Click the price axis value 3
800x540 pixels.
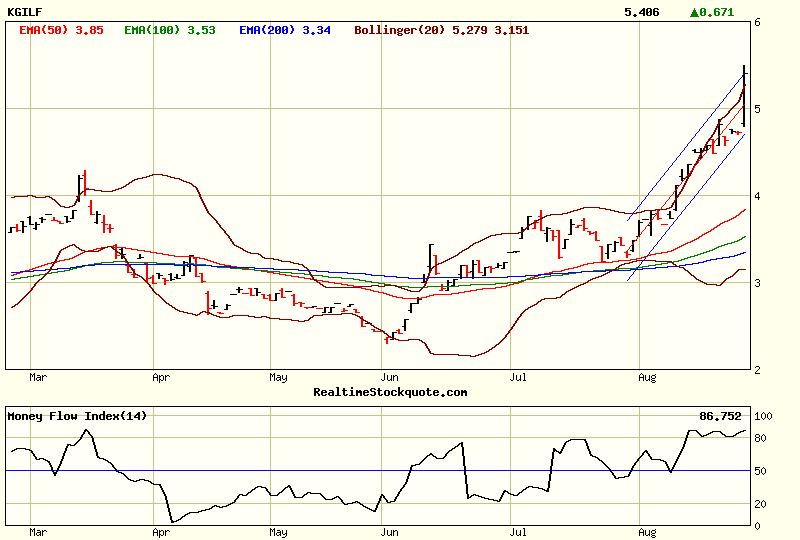point(757,283)
